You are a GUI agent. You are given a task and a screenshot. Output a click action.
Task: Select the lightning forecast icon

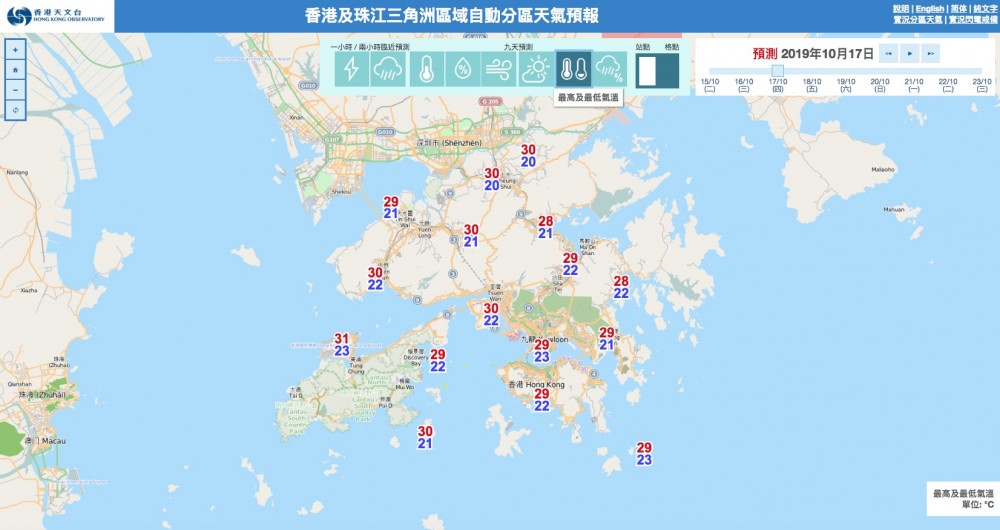[x=351, y=69]
